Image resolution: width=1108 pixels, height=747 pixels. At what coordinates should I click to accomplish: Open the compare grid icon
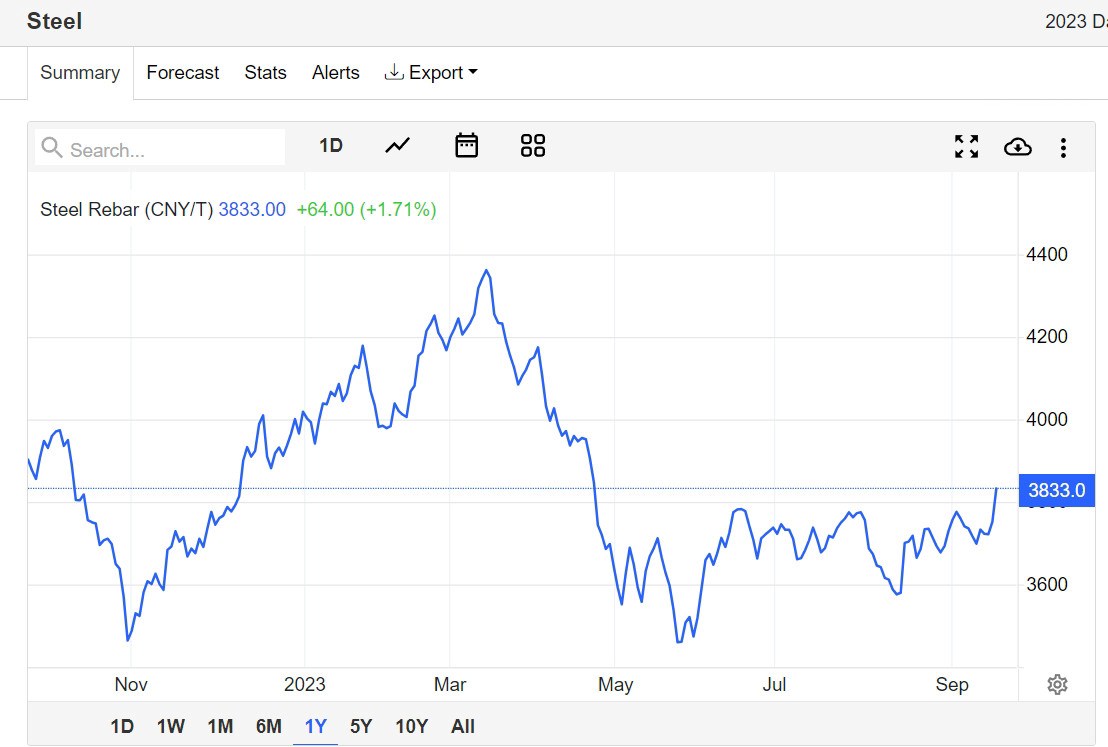tap(533, 146)
